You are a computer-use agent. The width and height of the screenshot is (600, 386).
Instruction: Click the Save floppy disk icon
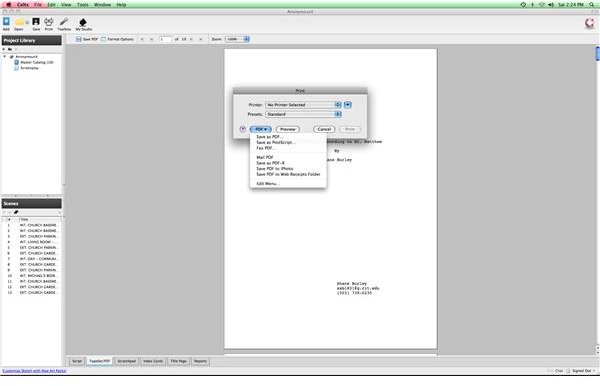click(36, 22)
